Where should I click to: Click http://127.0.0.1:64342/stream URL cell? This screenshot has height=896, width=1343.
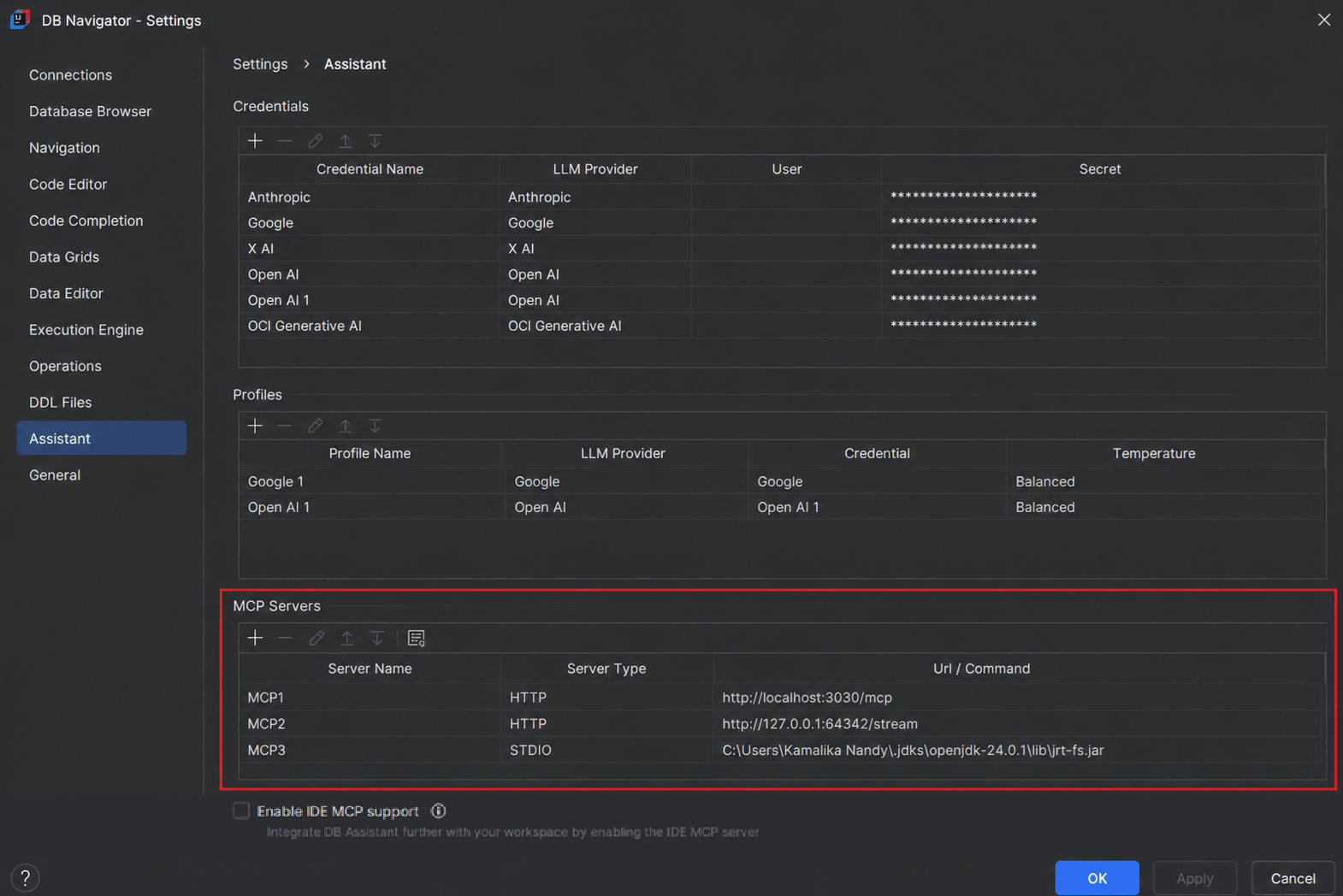click(1017, 724)
